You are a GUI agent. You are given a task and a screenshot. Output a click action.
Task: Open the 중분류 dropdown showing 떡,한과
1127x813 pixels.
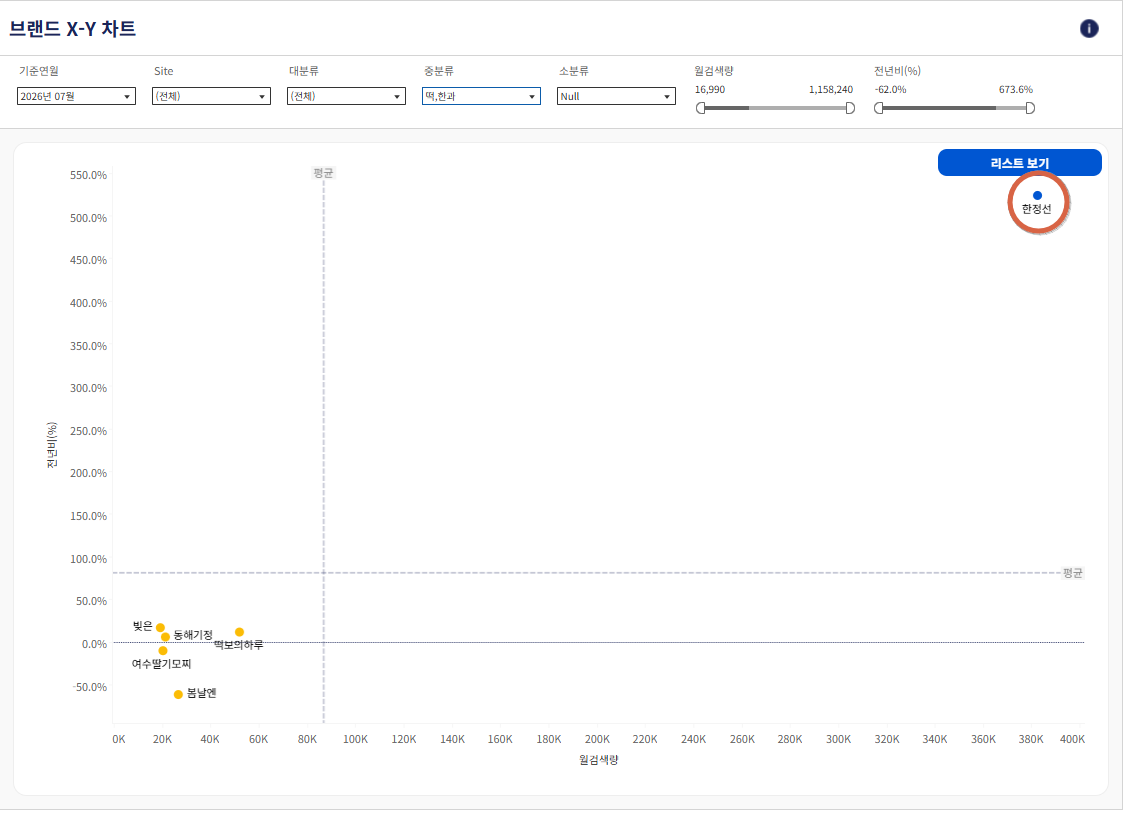click(x=482, y=96)
